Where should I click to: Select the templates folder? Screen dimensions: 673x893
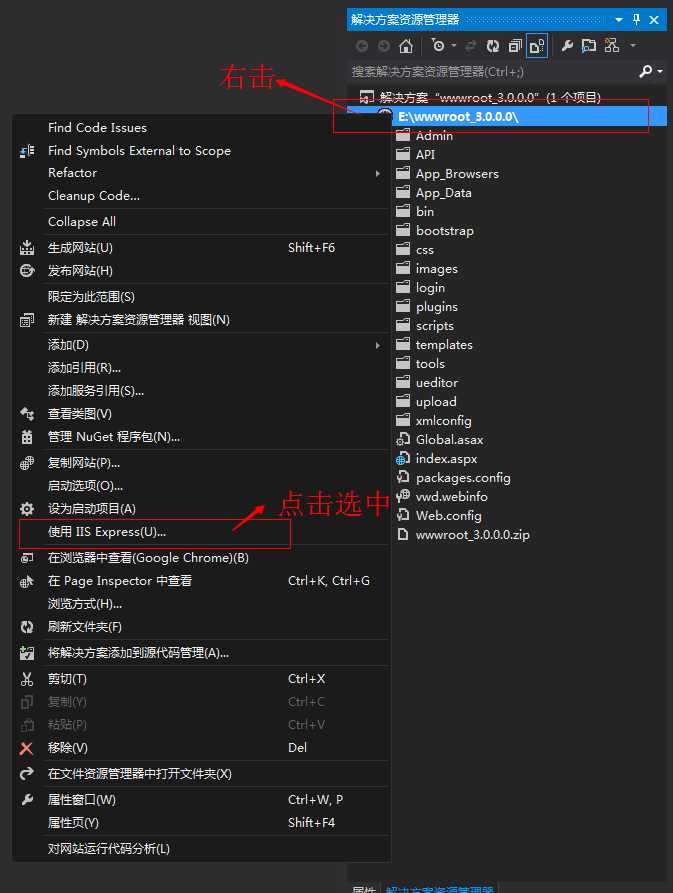(444, 345)
